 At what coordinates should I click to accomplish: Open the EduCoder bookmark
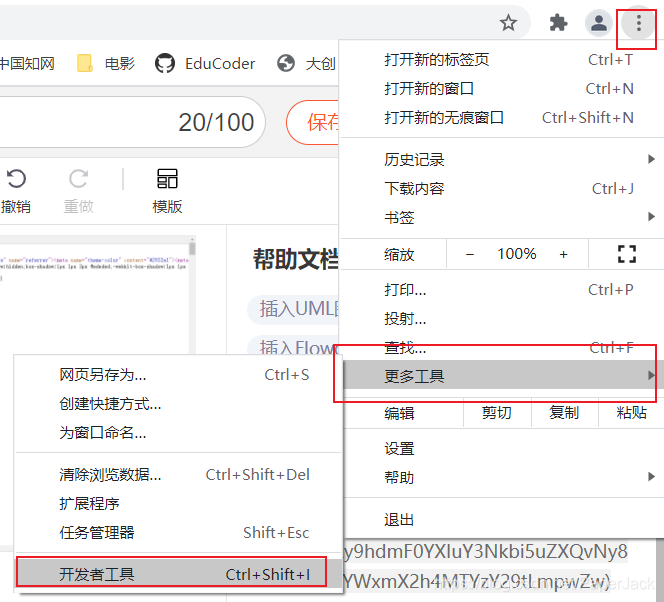[205, 64]
